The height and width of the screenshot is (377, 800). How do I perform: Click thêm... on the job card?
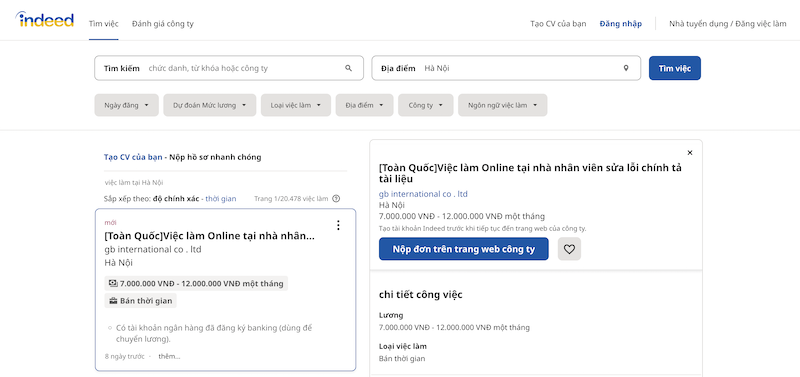169,356
